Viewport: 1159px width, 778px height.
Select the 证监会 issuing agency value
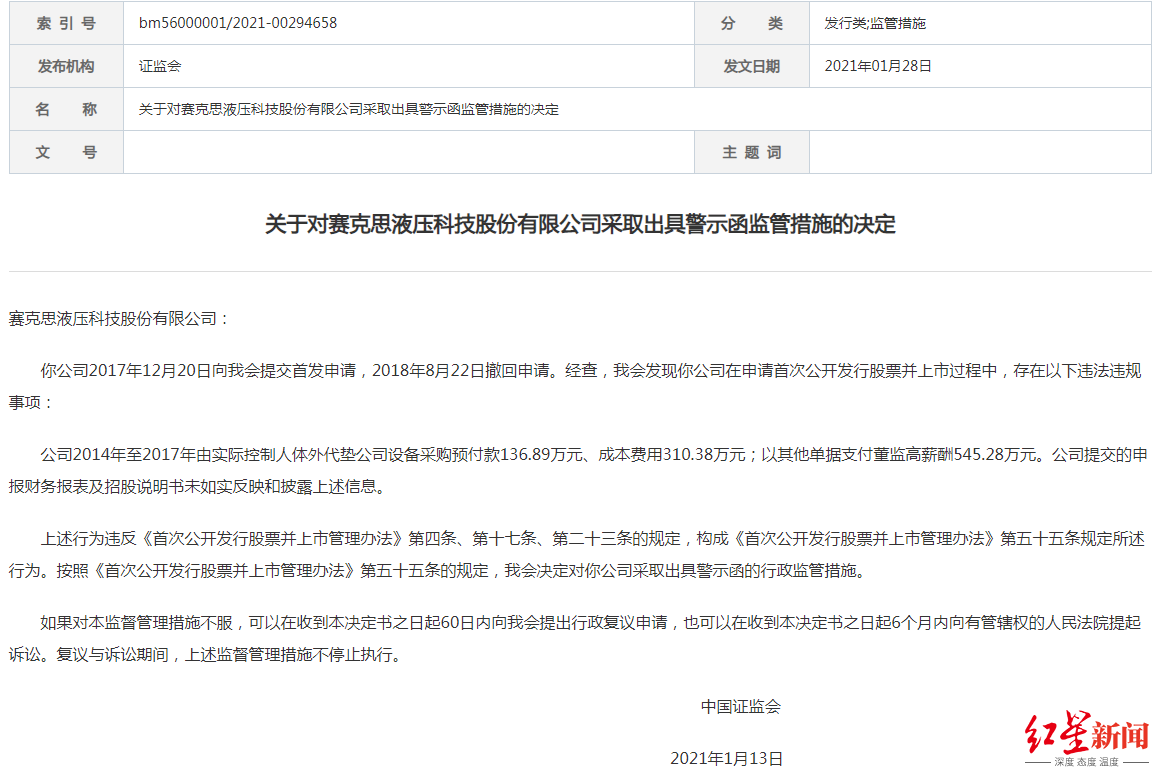click(160, 66)
